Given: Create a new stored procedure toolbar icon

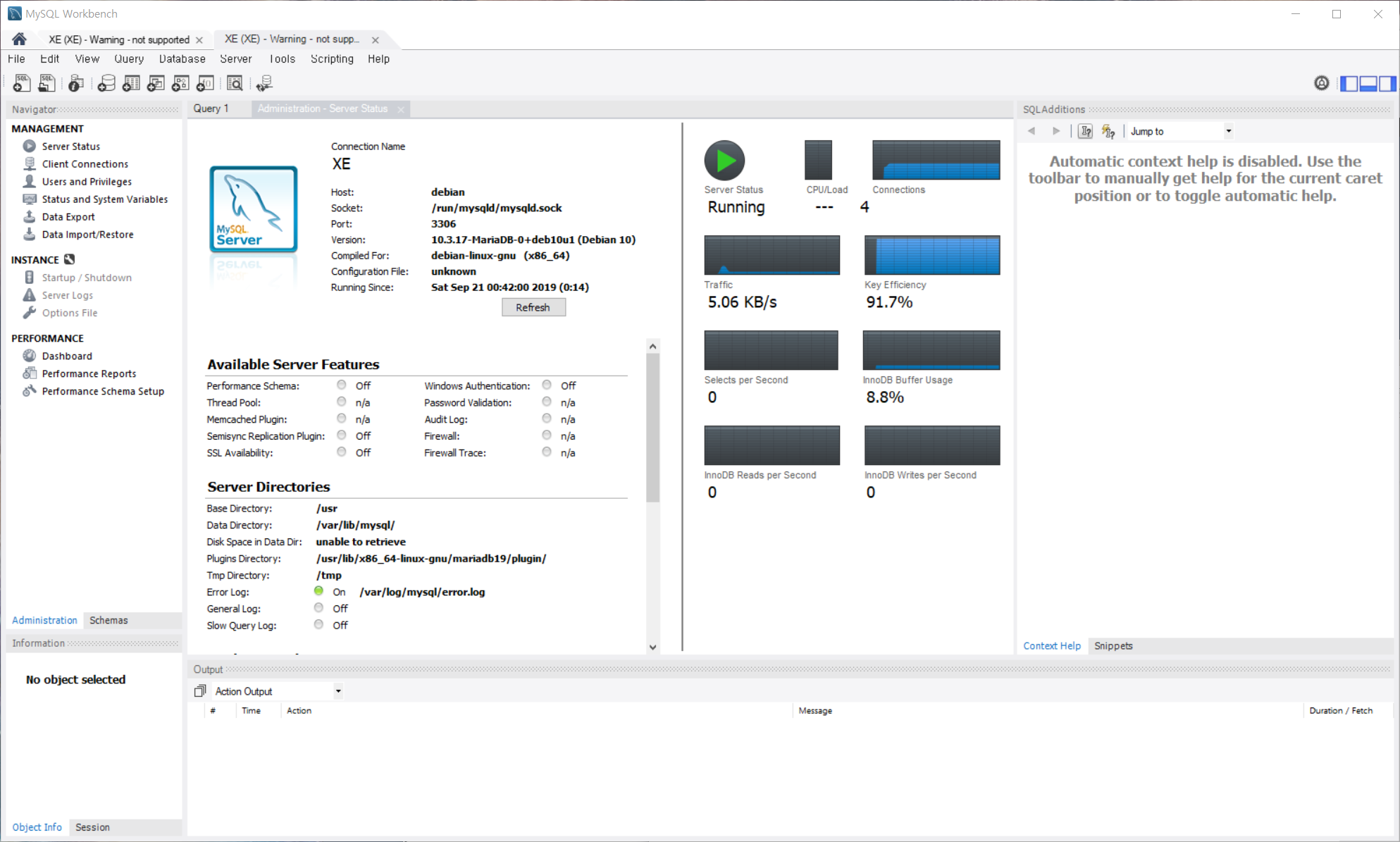Looking at the screenshot, I should point(180,83).
